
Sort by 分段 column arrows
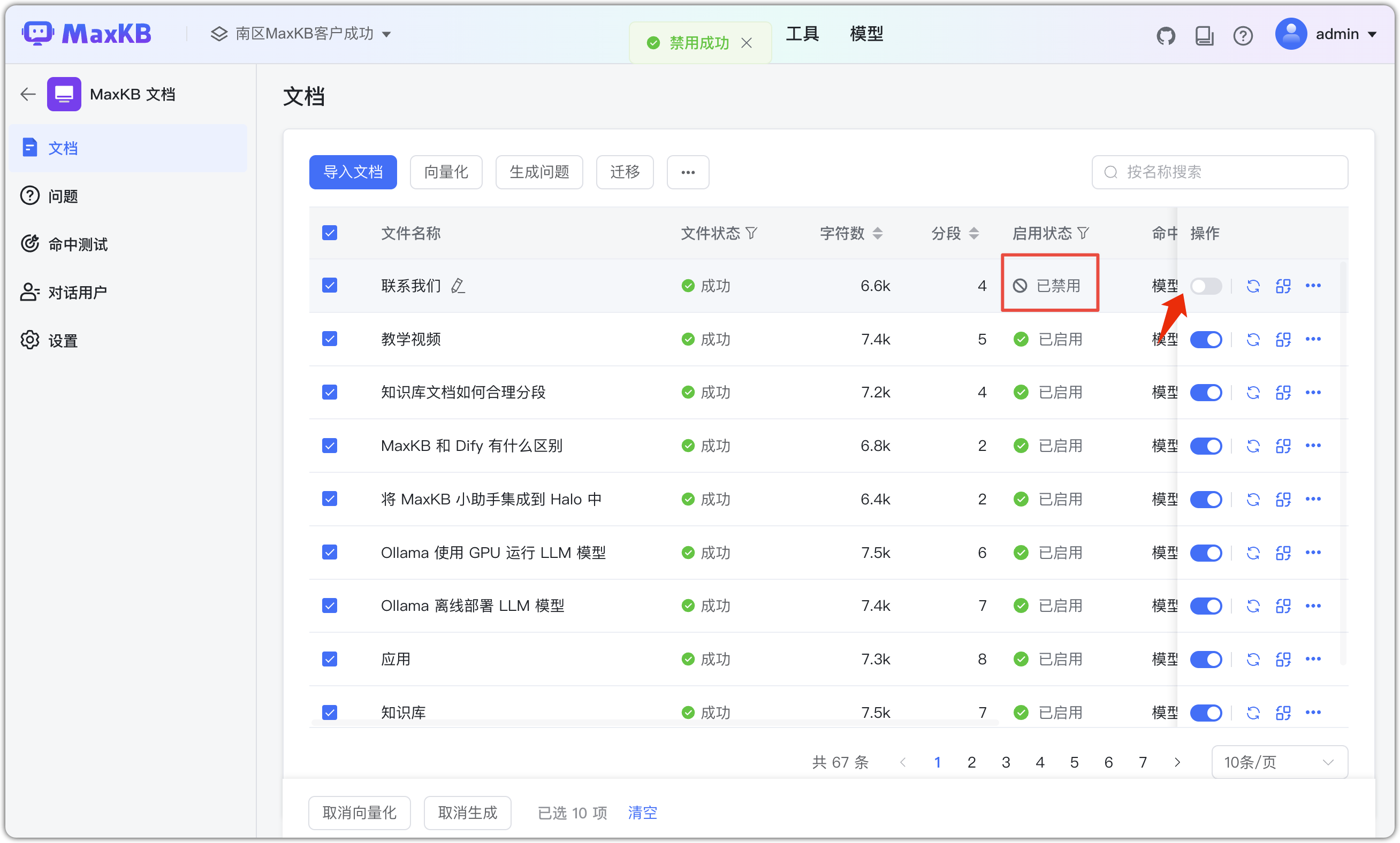(974, 233)
